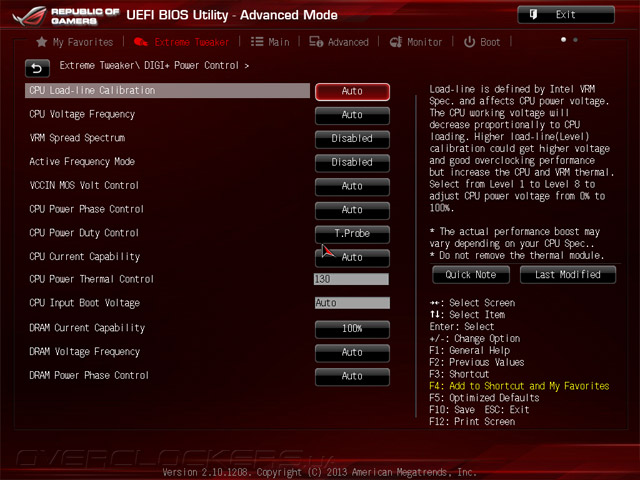This screenshot has height=480, width=640.
Task: Open DRAM Current Capability 100% dropdown
Action: pos(352,329)
